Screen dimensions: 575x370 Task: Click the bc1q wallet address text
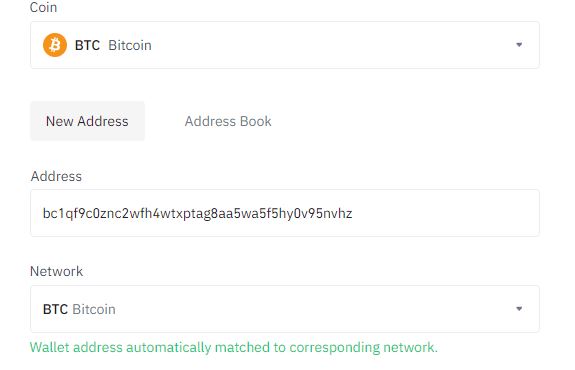197,213
